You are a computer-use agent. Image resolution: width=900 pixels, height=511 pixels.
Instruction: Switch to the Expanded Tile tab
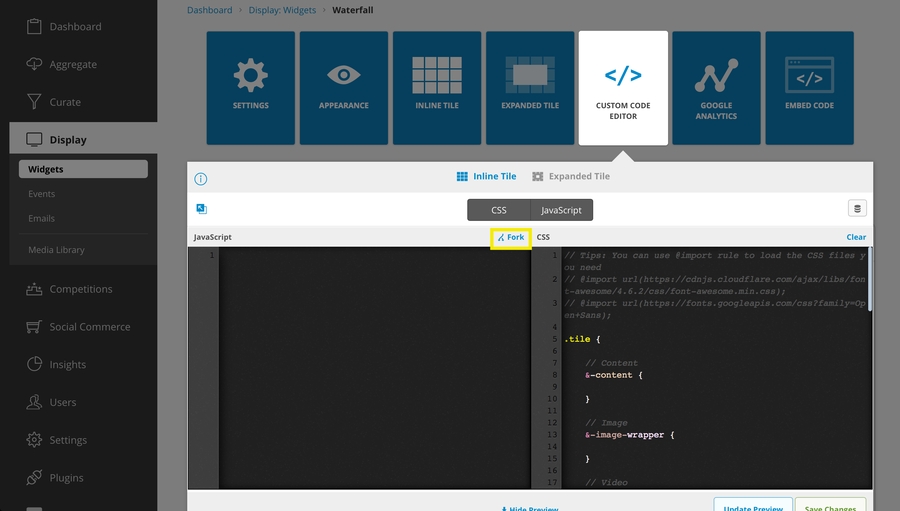tap(571, 177)
